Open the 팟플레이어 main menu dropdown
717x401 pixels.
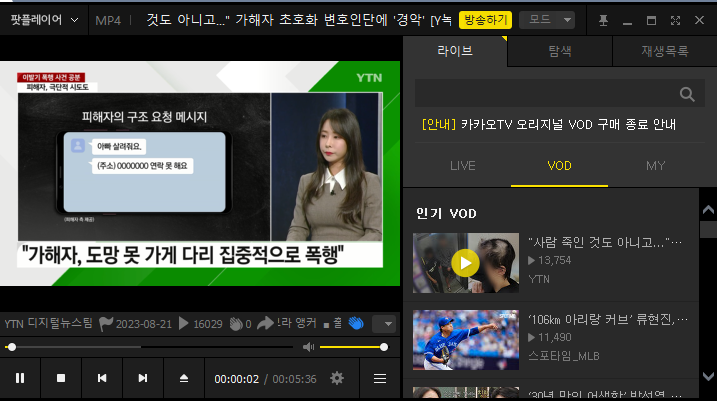(x=44, y=20)
